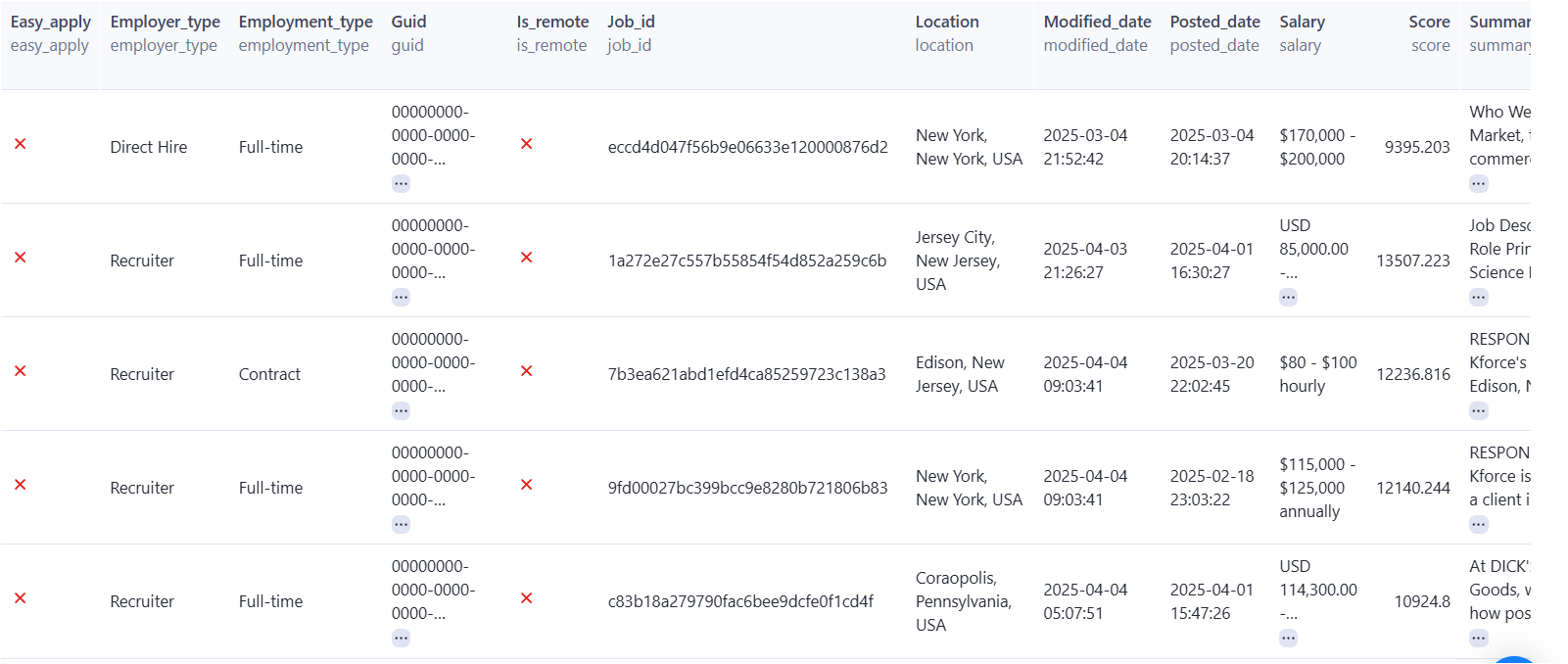Open the ellipsis on the first row's Guid

401,183
